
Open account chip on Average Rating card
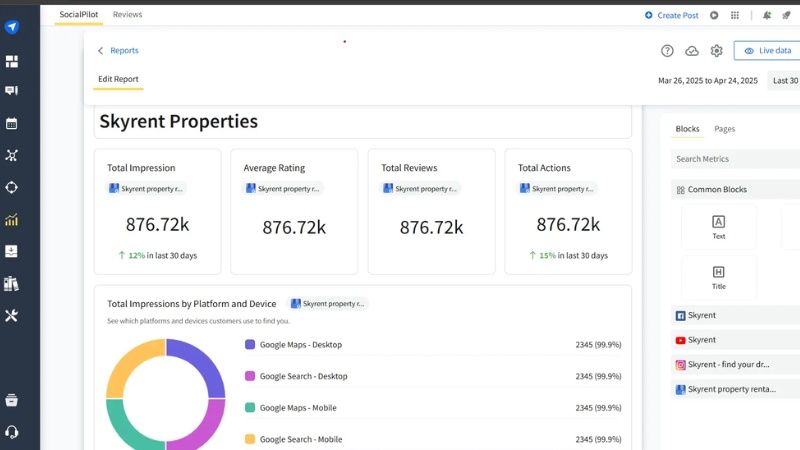(283, 188)
